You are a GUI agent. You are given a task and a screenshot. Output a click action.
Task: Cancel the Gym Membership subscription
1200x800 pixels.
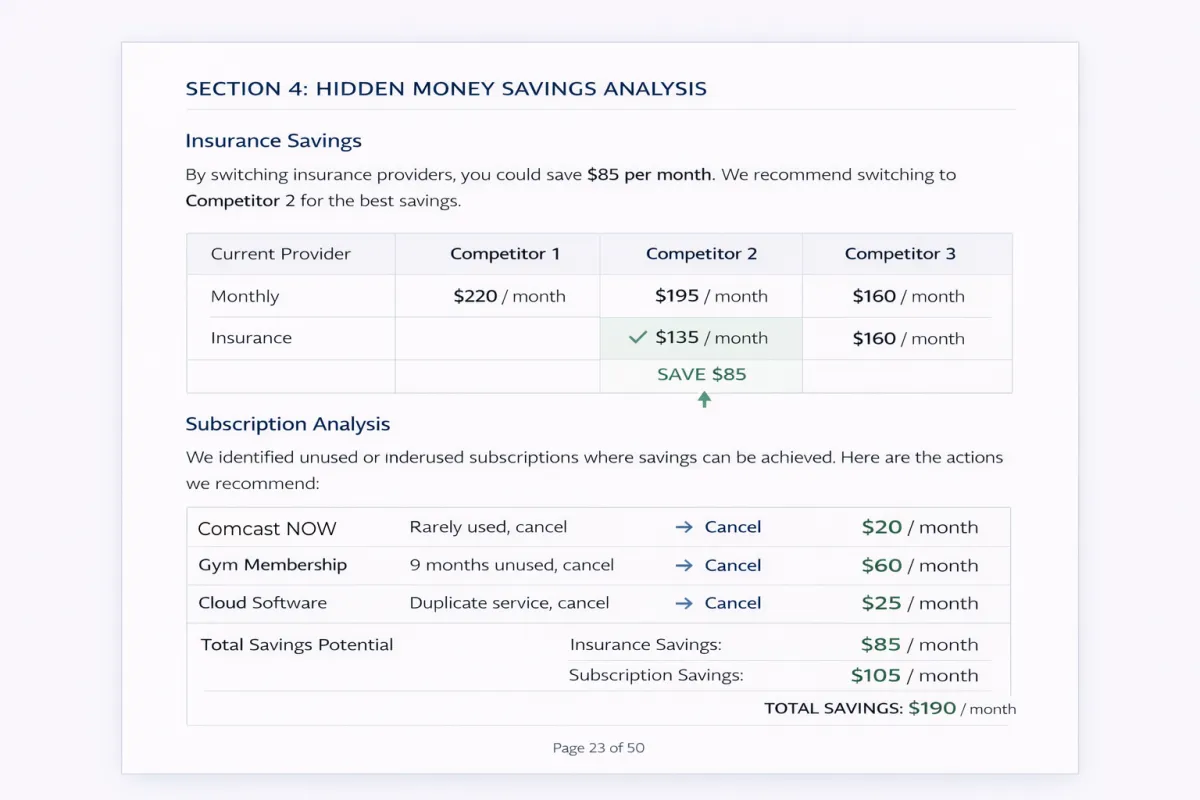point(733,565)
